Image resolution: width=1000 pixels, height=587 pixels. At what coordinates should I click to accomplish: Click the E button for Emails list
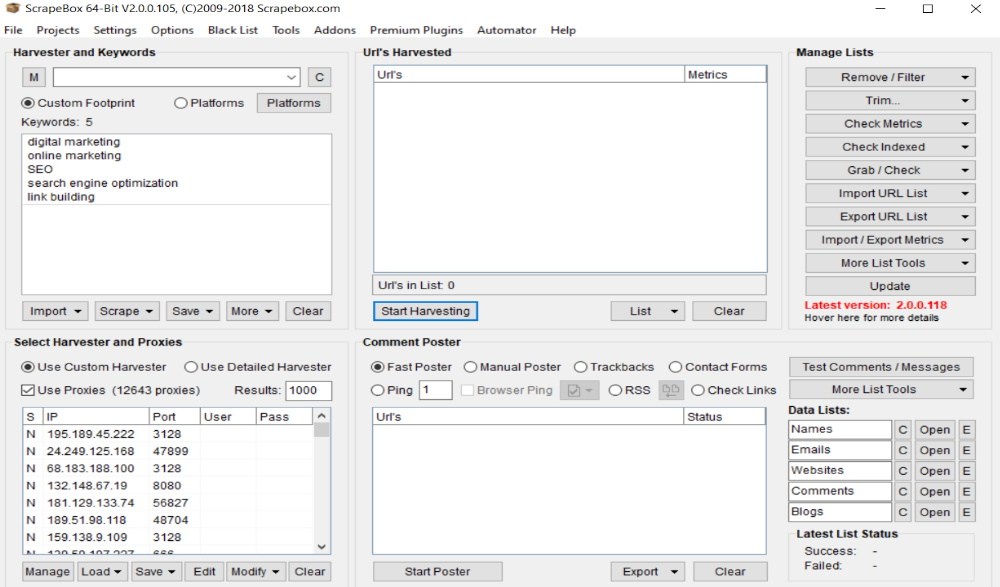coord(966,450)
